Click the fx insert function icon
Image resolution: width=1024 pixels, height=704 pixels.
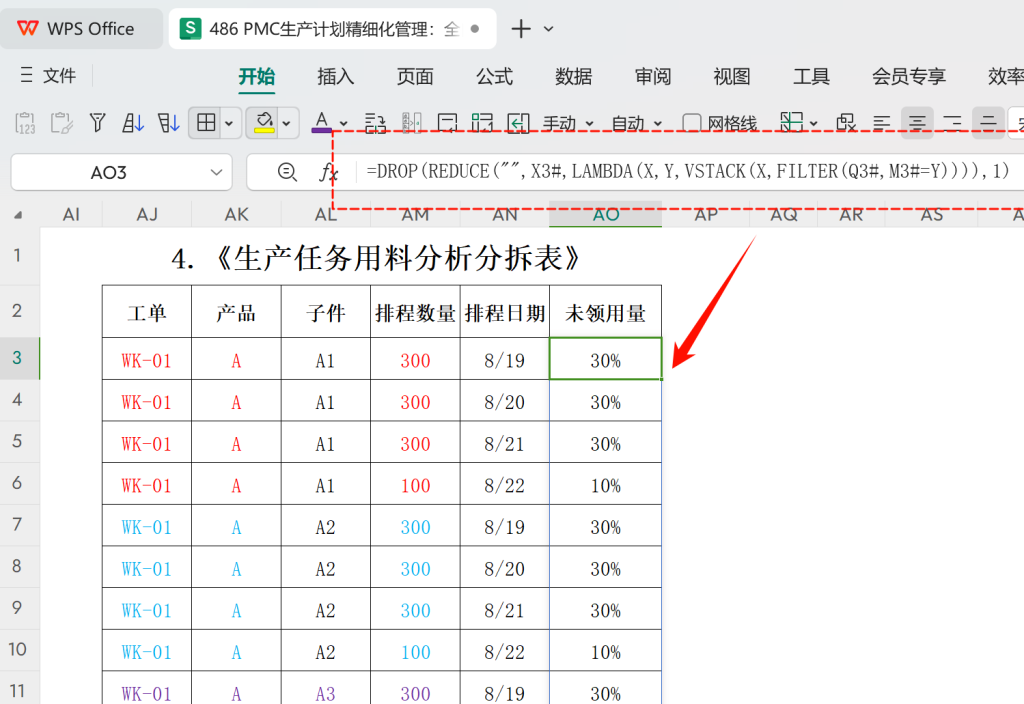coord(328,172)
